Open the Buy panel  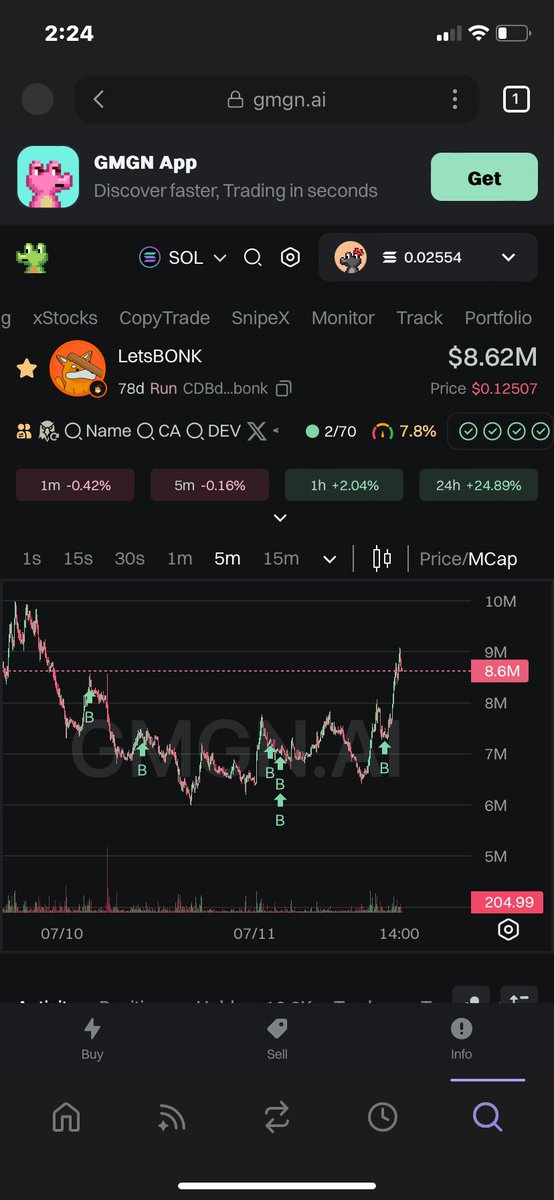92,1039
